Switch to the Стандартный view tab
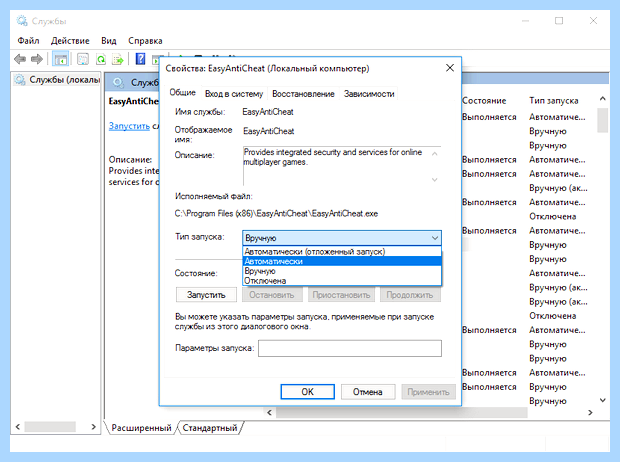Viewport: 620px width, 462px height. pos(210,428)
